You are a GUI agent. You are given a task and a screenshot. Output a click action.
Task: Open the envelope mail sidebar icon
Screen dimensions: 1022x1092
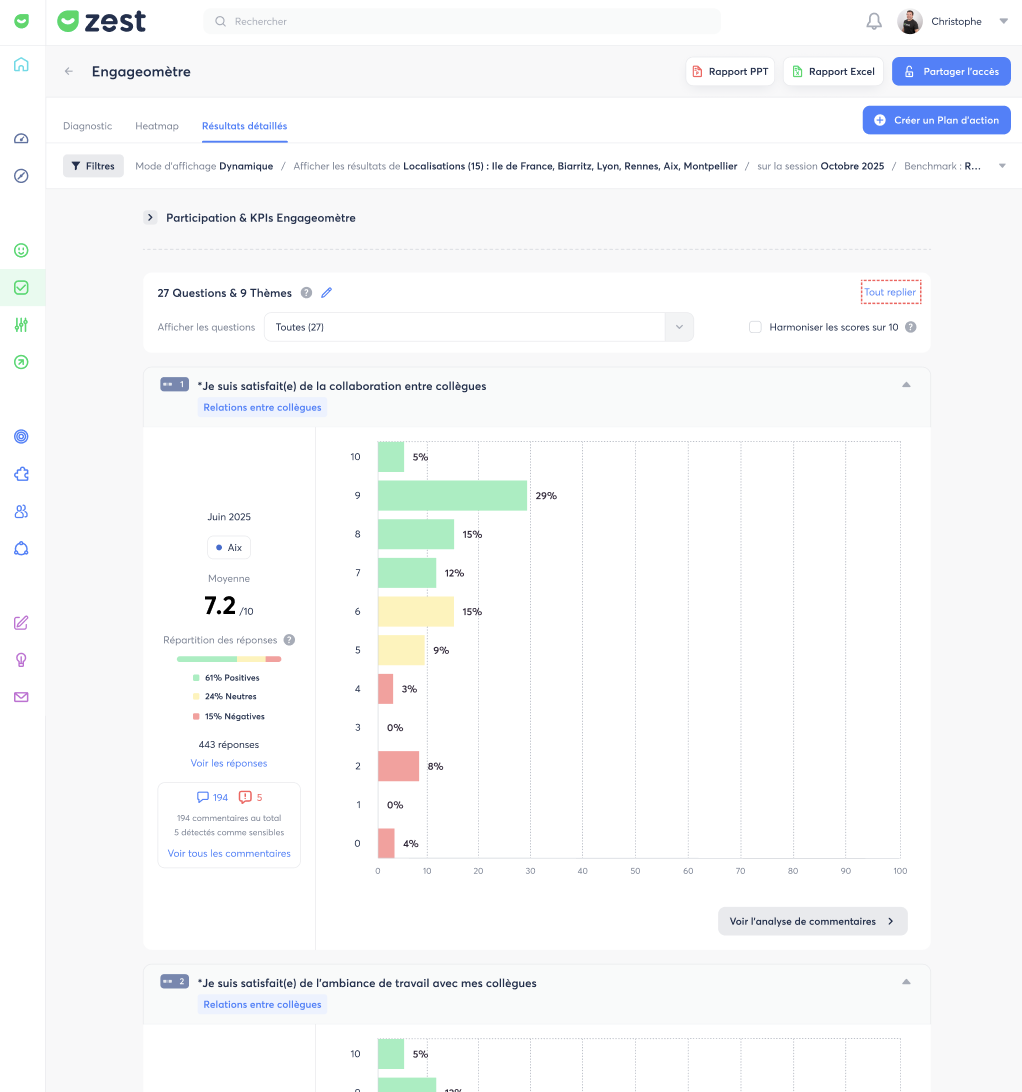(22, 697)
